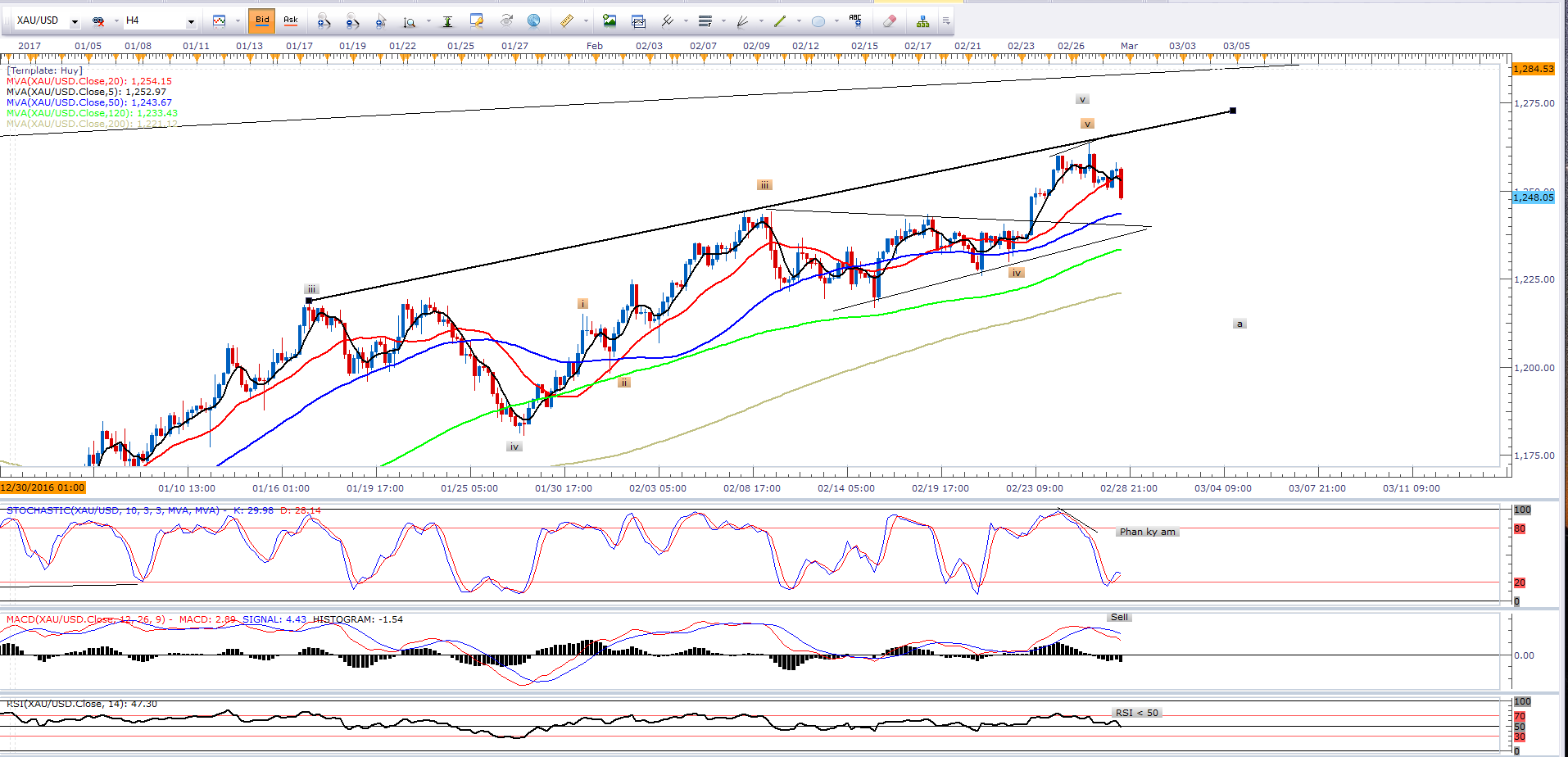Select the green trend line drawing tool
The image size is (1568, 757).
780,20
